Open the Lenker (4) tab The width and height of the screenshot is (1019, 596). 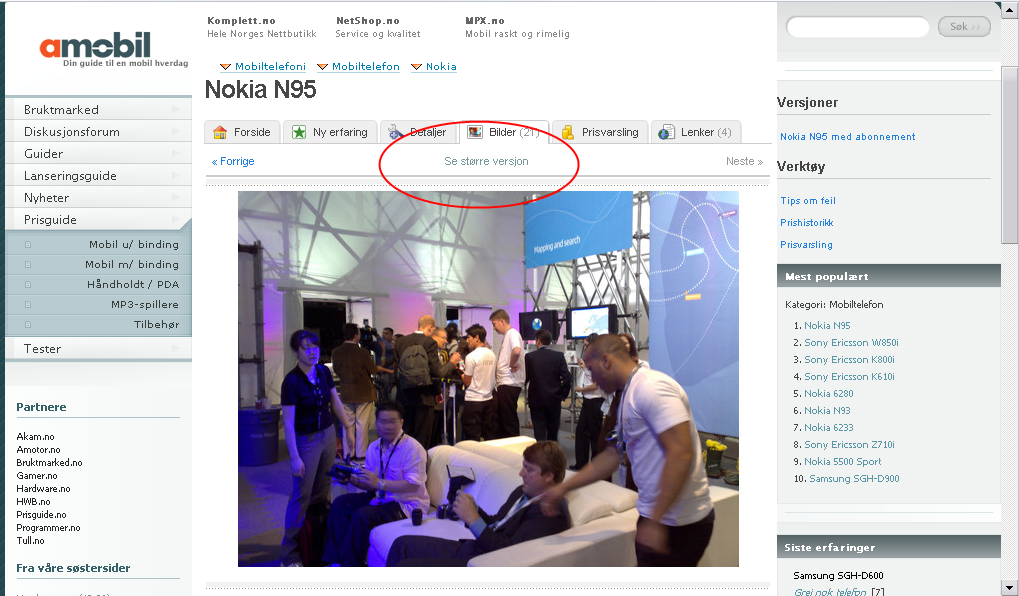pos(696,132)
